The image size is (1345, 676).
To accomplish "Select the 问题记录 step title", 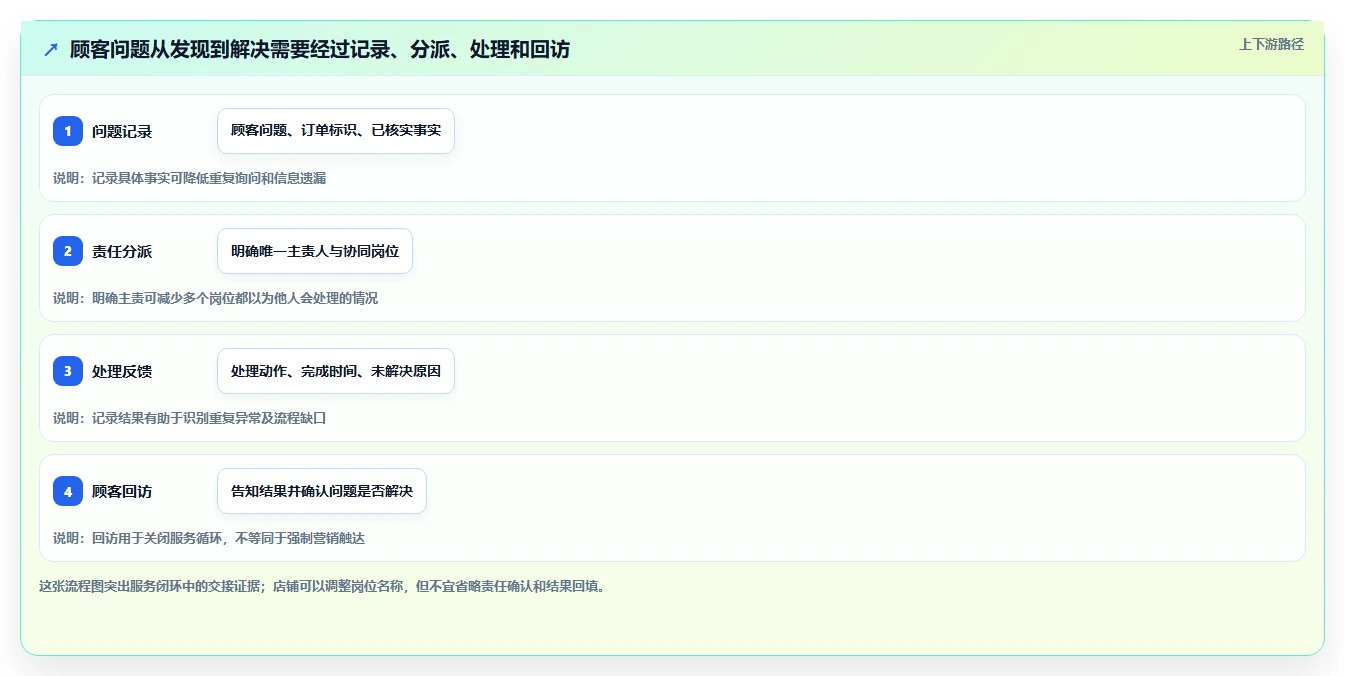I will (122, 131).
